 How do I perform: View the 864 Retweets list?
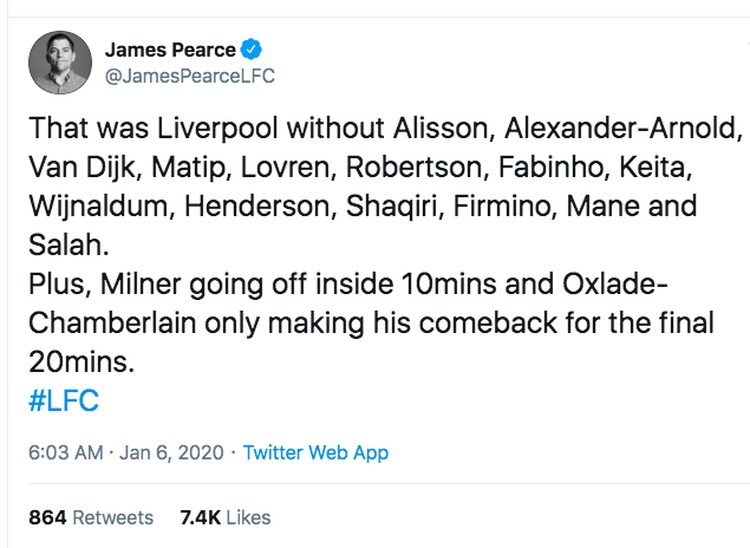[x=91, y=517]
